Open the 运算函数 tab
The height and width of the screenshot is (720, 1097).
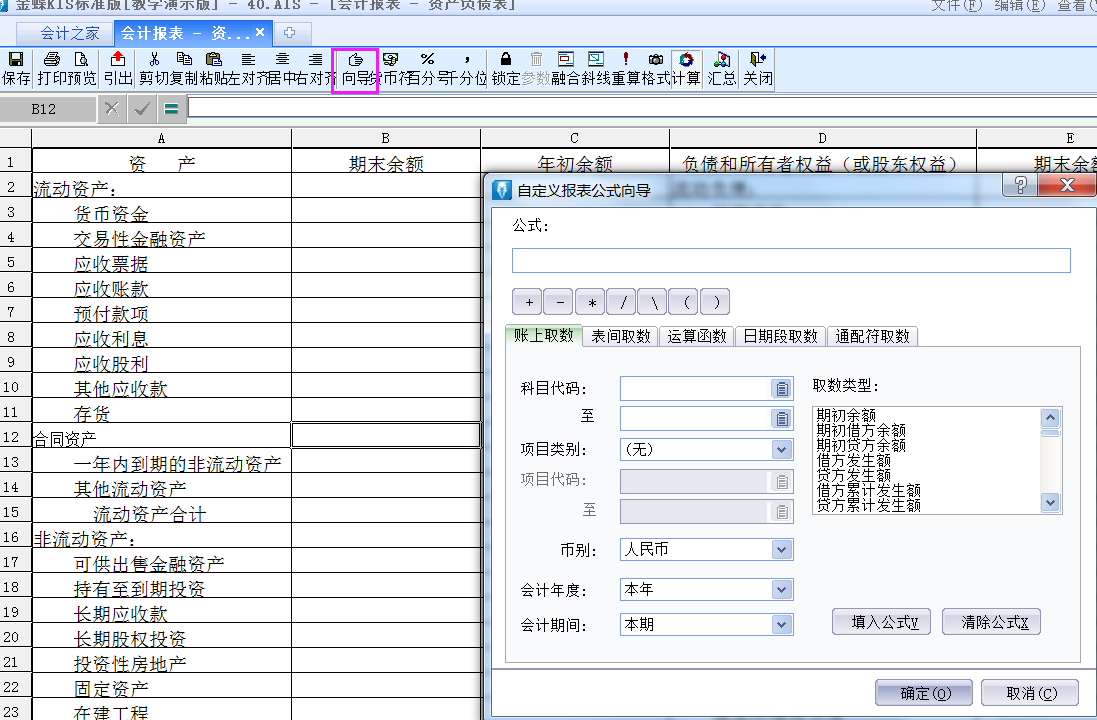click(x=697, y=336)
